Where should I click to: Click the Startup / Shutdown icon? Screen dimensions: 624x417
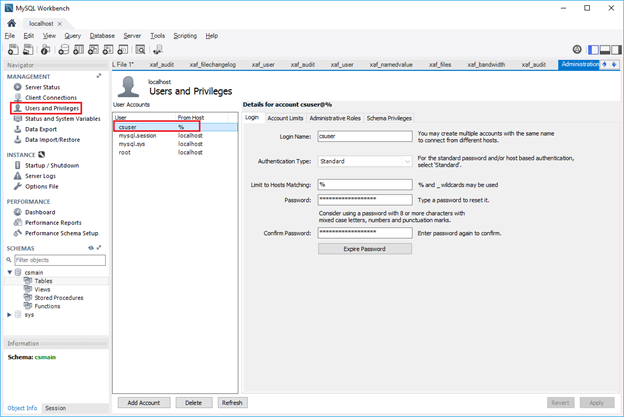[x=18, y=165]
